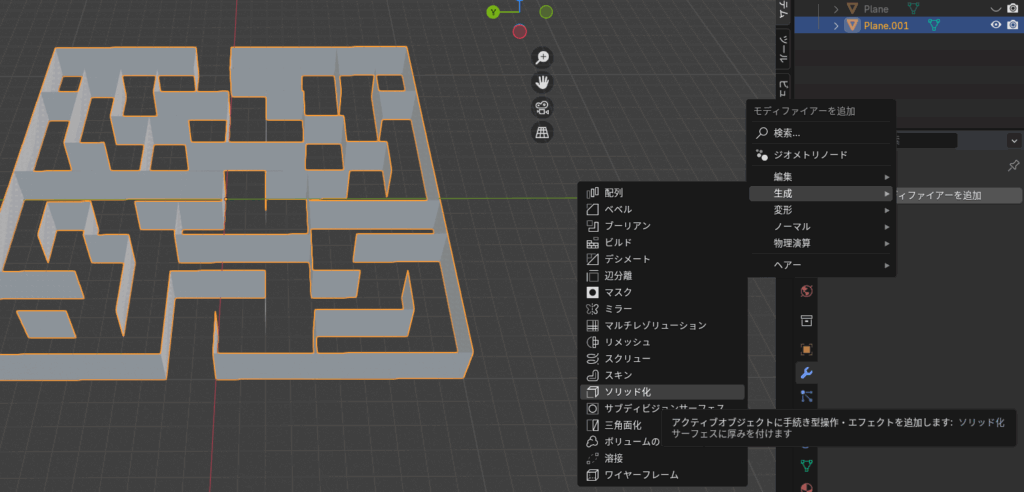Image resolution: width=1024 pixels, height=492 pixels.
Task: Add the マスク (Mask) modifier
Action: (x=662, y=292)
